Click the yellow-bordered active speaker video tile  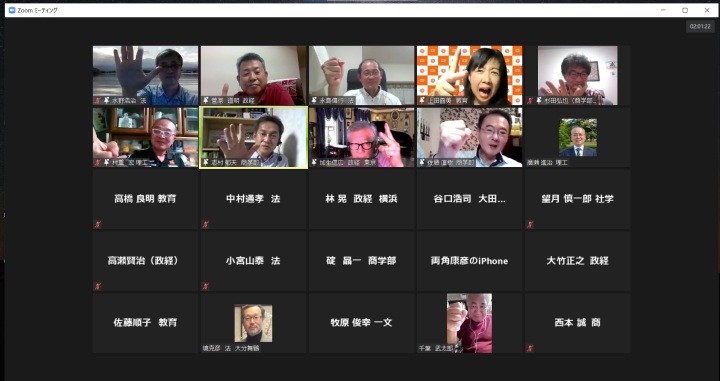253,137
